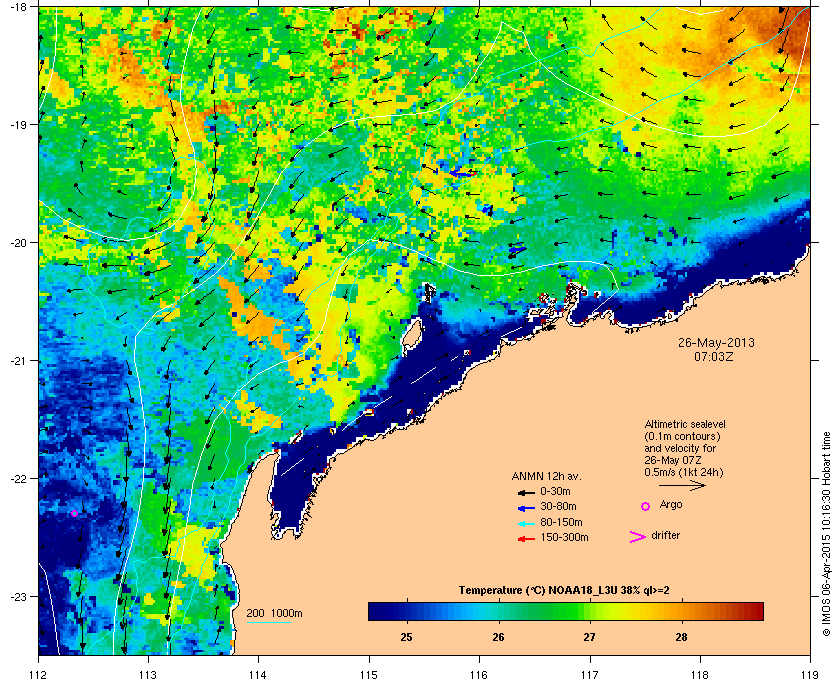This screenshot has height=680, width=840.
Task: Click the latitude axis label -20
Action: [18, 243]
